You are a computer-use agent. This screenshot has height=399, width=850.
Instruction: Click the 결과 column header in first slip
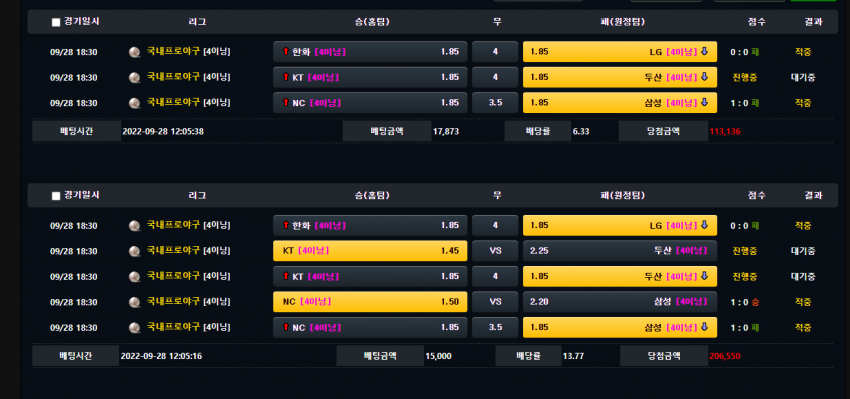click(813, 22)
